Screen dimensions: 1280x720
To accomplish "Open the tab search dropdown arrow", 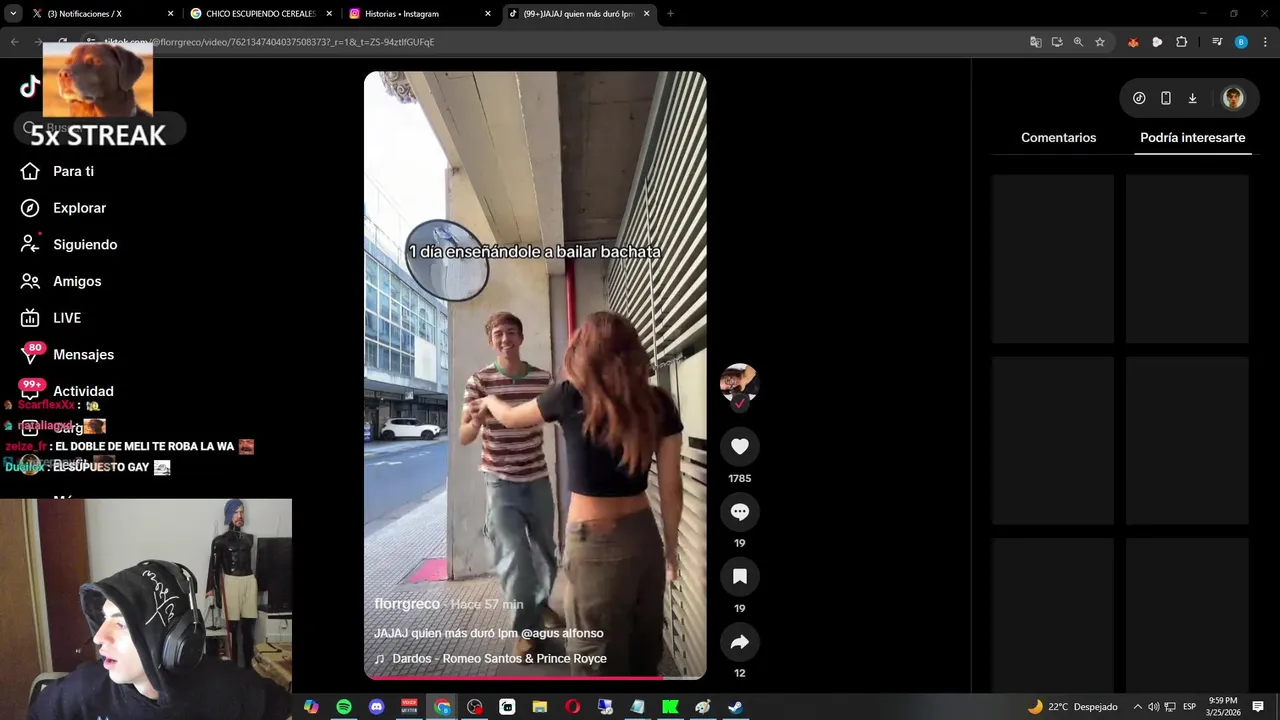I will pos(13,14).
